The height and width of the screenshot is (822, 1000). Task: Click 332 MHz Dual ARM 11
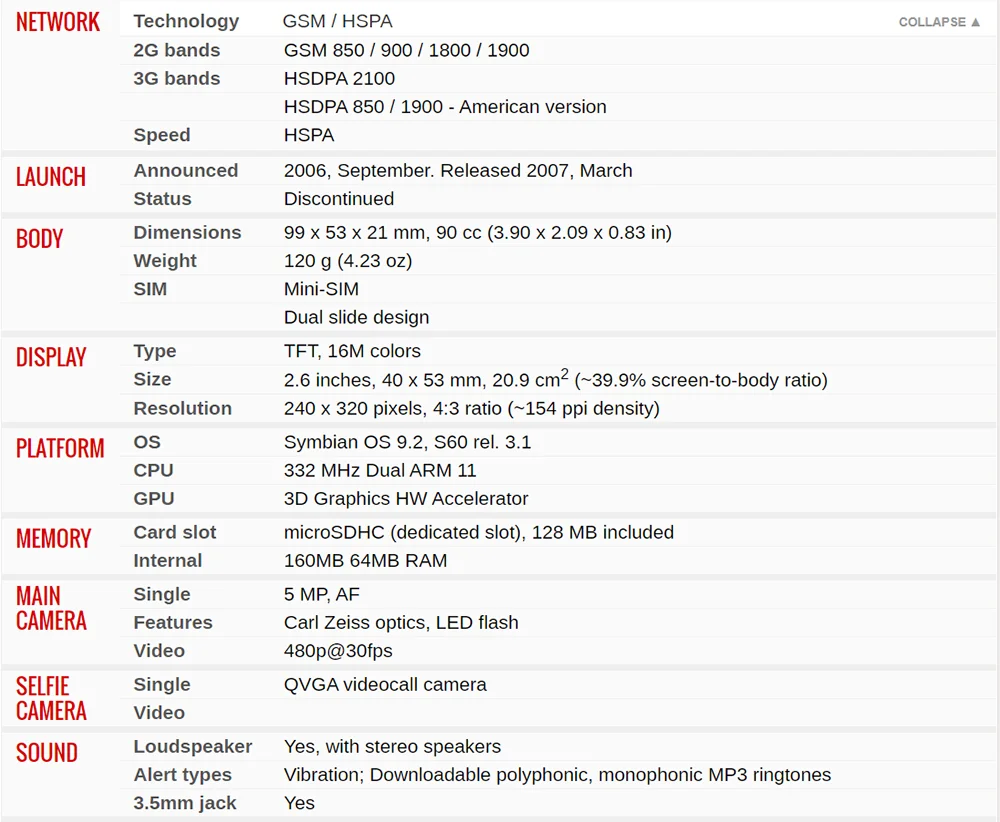[x=380, y=471]
